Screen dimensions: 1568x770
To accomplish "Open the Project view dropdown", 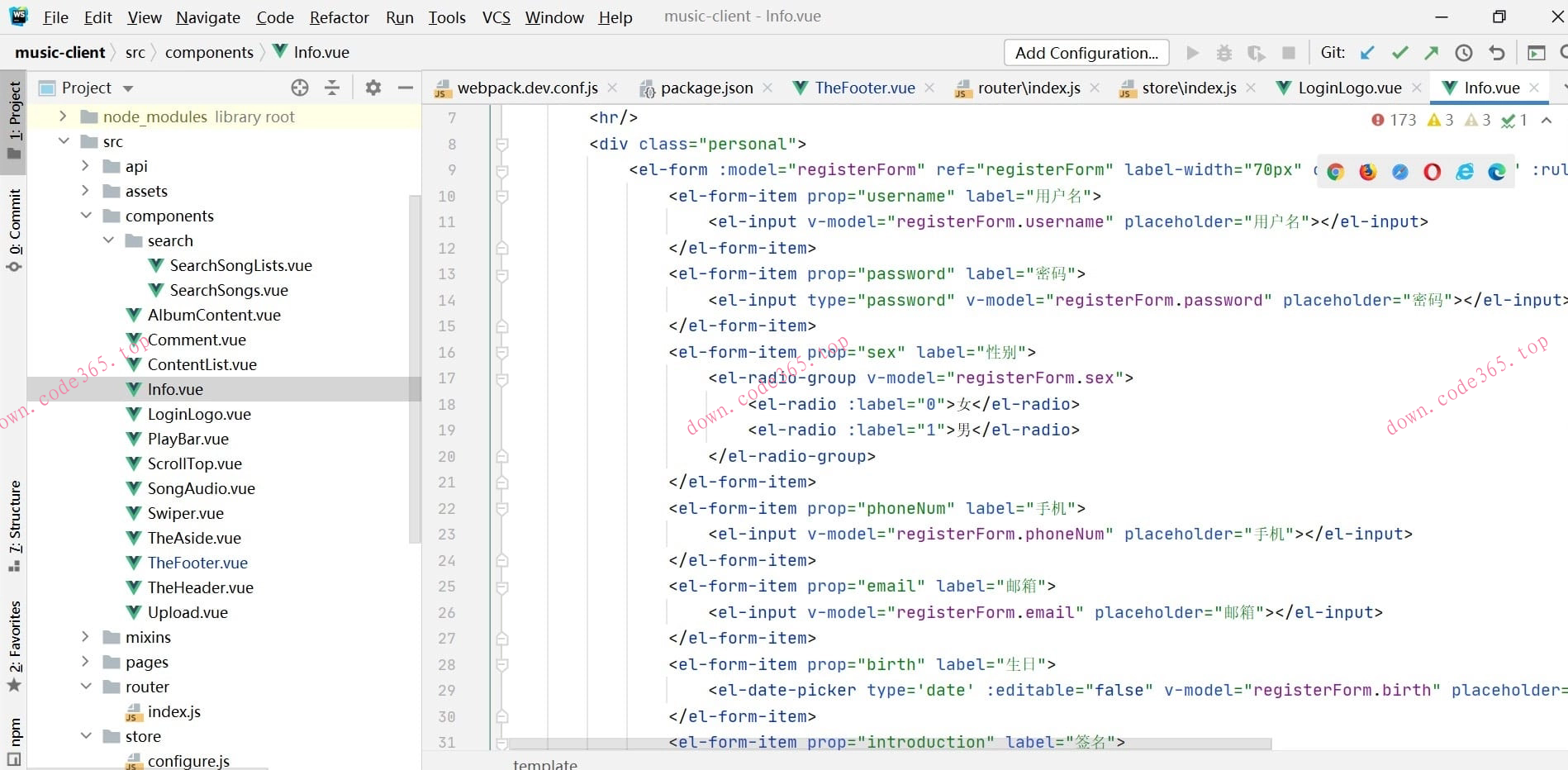I will (128, 88).
